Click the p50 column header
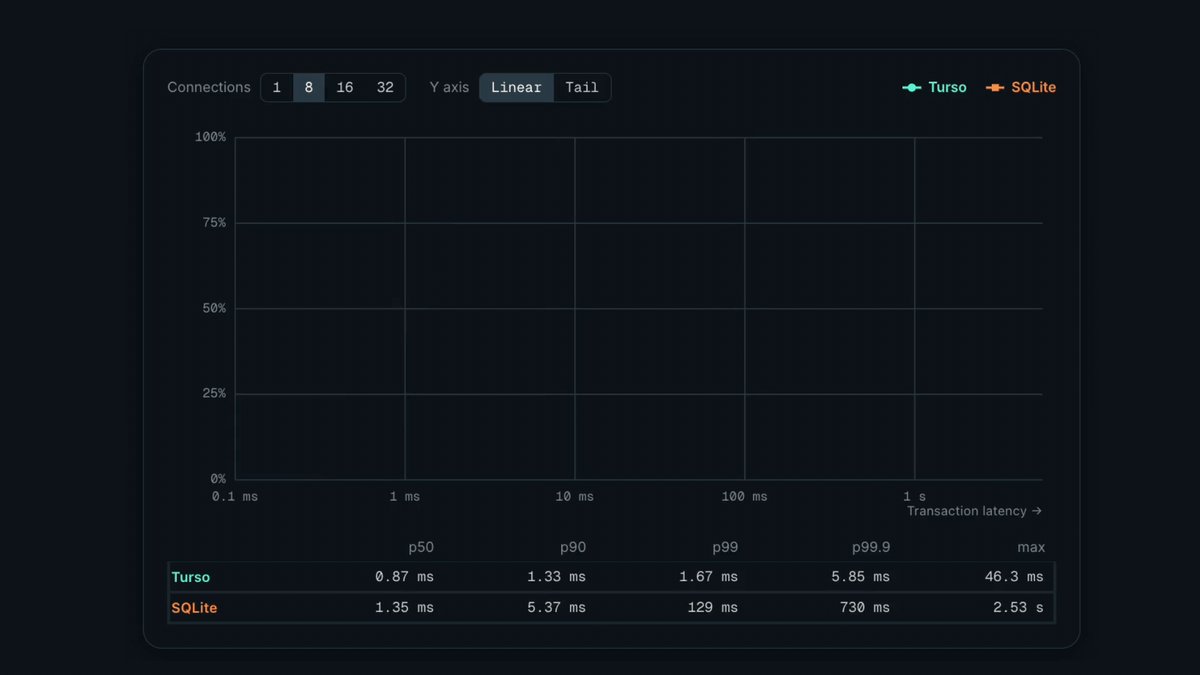Viewport: 1200px width, 675px height. pyautogui.click(x=421, y=547)
